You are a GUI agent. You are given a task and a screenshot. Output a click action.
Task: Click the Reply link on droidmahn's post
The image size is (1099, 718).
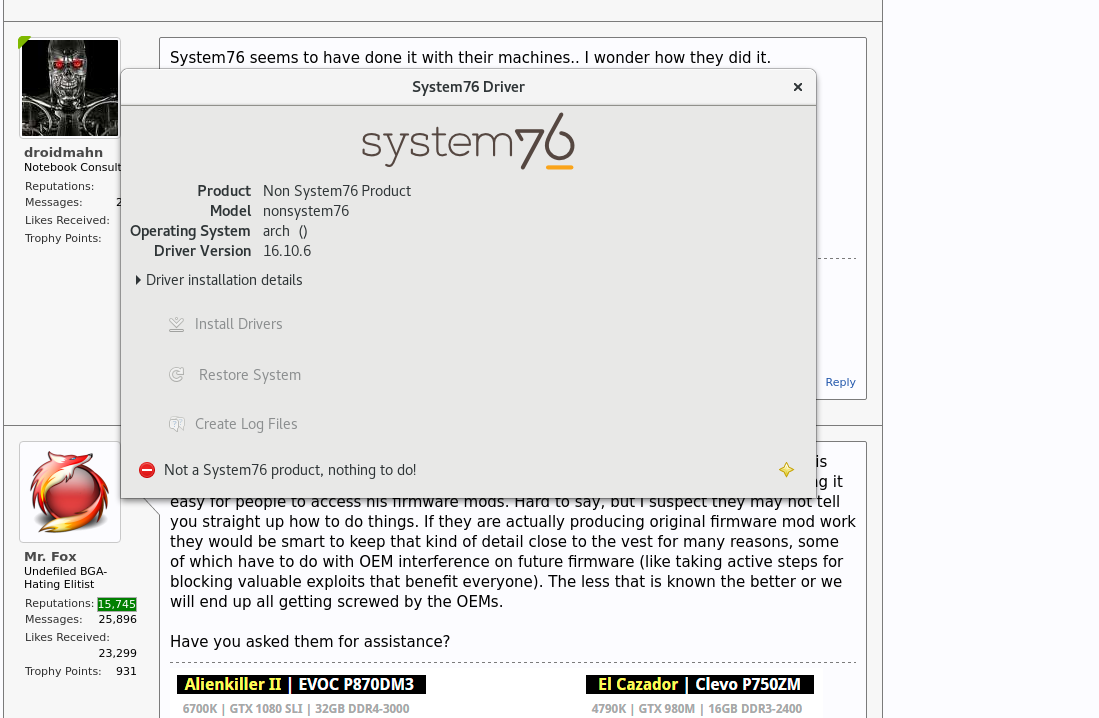point(840,382)
